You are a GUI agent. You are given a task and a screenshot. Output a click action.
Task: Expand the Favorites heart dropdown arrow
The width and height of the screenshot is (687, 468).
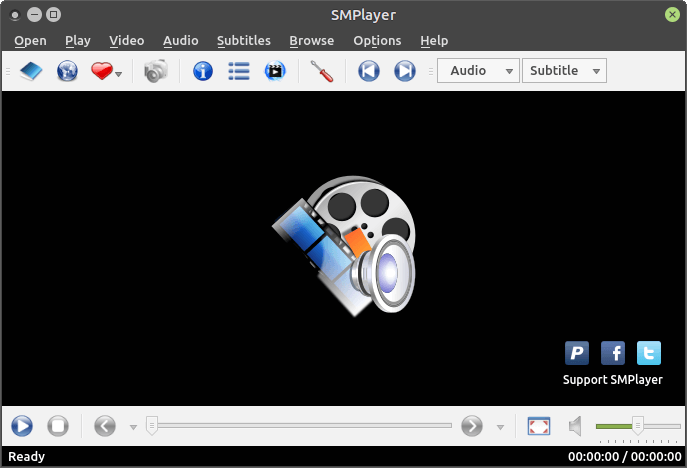tap(119, 74)
